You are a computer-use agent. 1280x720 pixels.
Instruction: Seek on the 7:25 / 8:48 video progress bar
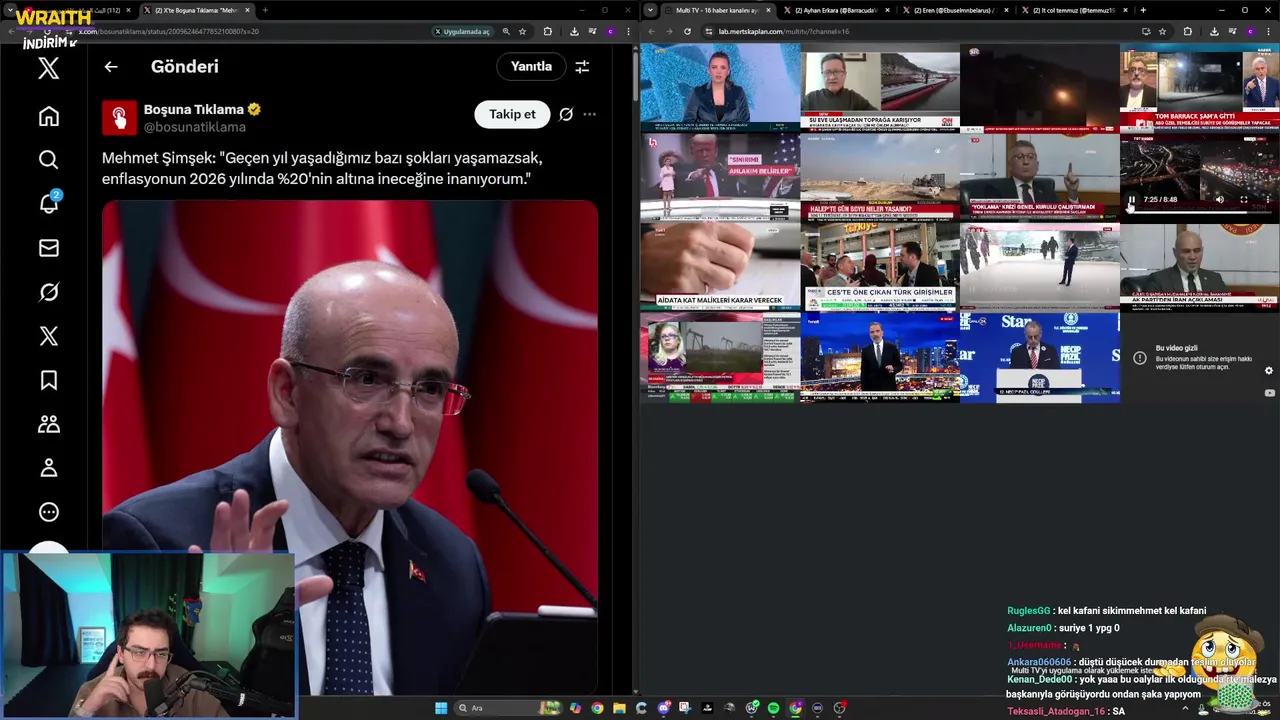pyautogui.click(x=1199, y=211)
